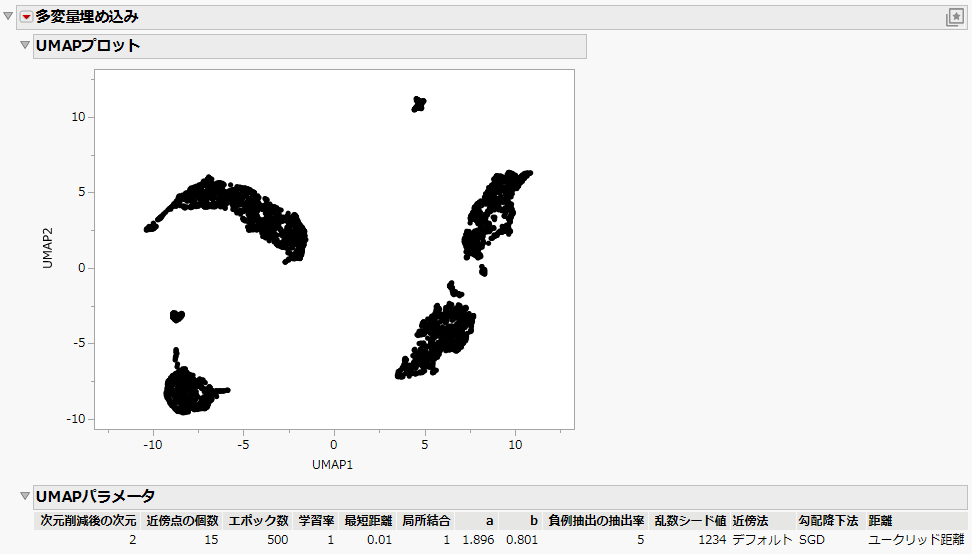972x554 pixels.
Task: Open the 多変量埋め込み red triangle menu
Action: point(26,17)
